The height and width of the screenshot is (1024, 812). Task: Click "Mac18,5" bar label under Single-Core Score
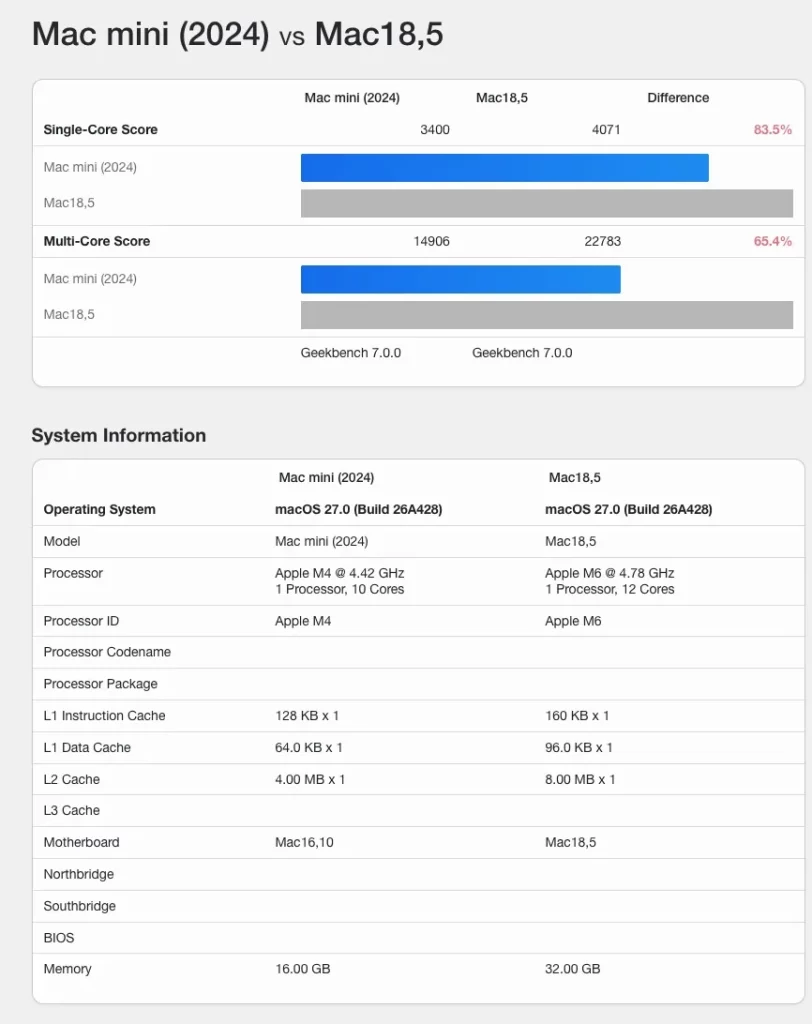coord(69,203)
